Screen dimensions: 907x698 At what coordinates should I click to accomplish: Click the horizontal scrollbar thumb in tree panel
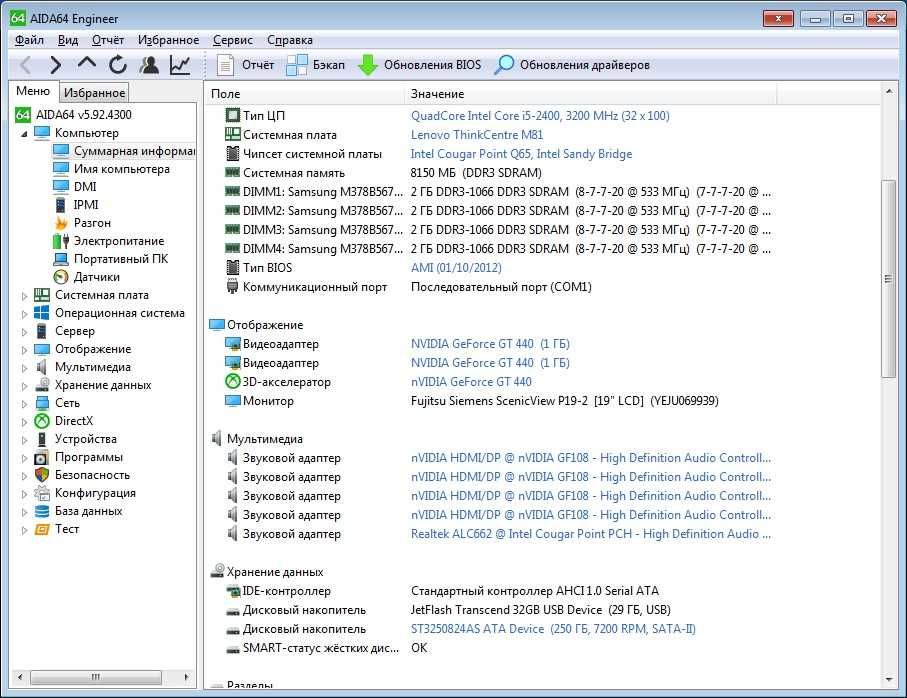(x=95, y=677)
